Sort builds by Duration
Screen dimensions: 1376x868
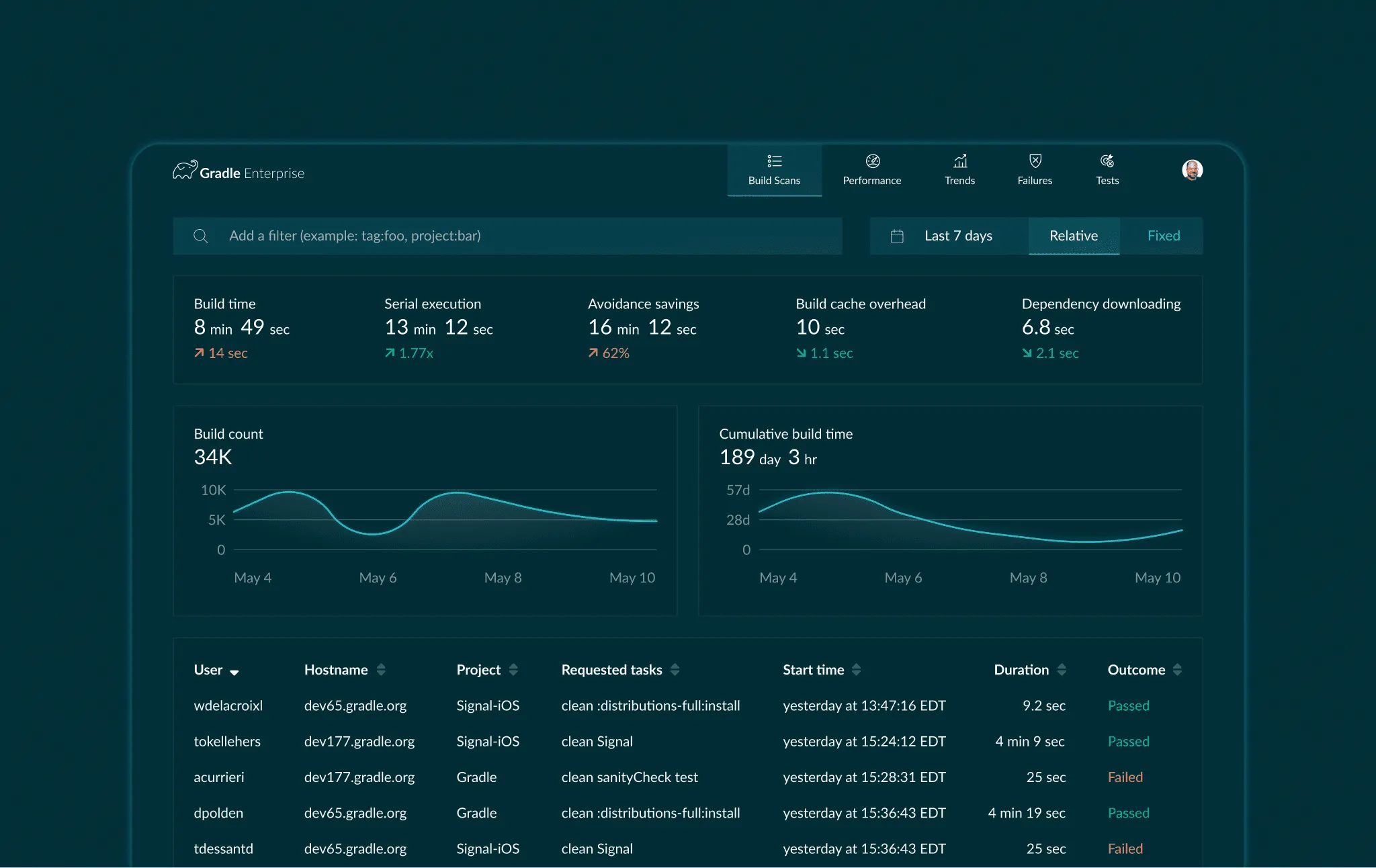coord(1062,670)
